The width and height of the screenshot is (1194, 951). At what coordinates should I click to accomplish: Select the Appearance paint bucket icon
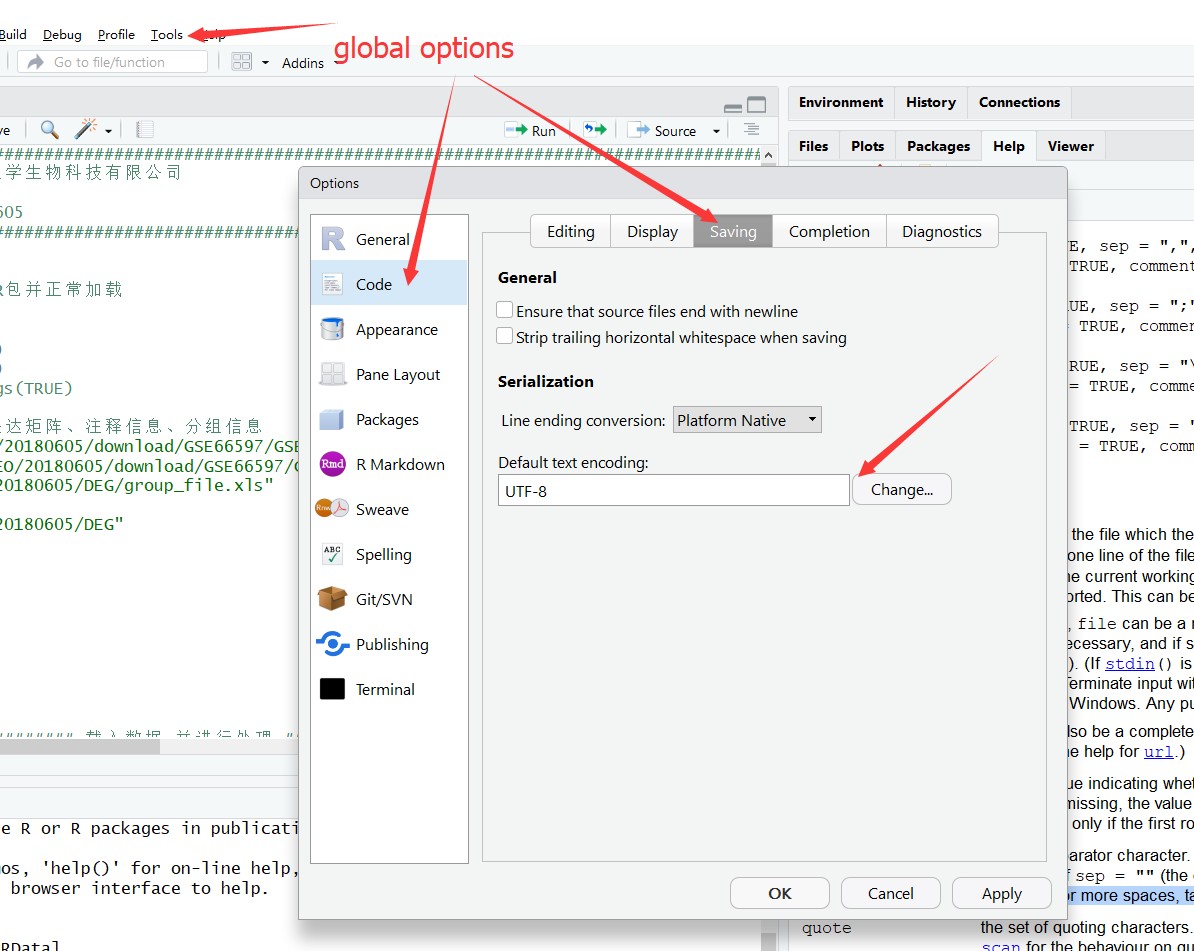click(332, 329)
